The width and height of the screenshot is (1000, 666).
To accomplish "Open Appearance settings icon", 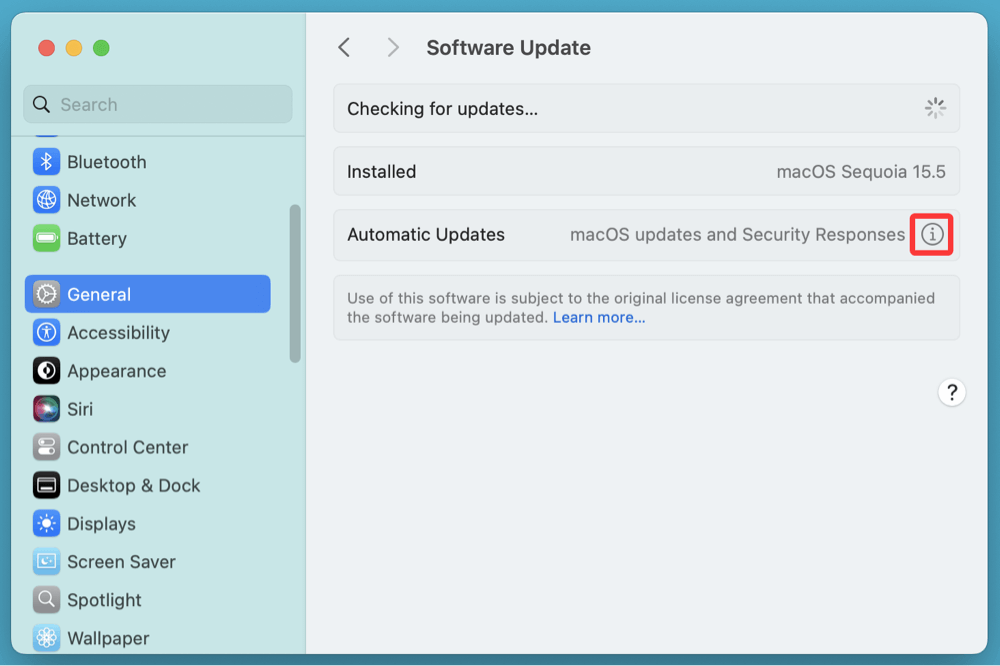I will pos(46,371).
